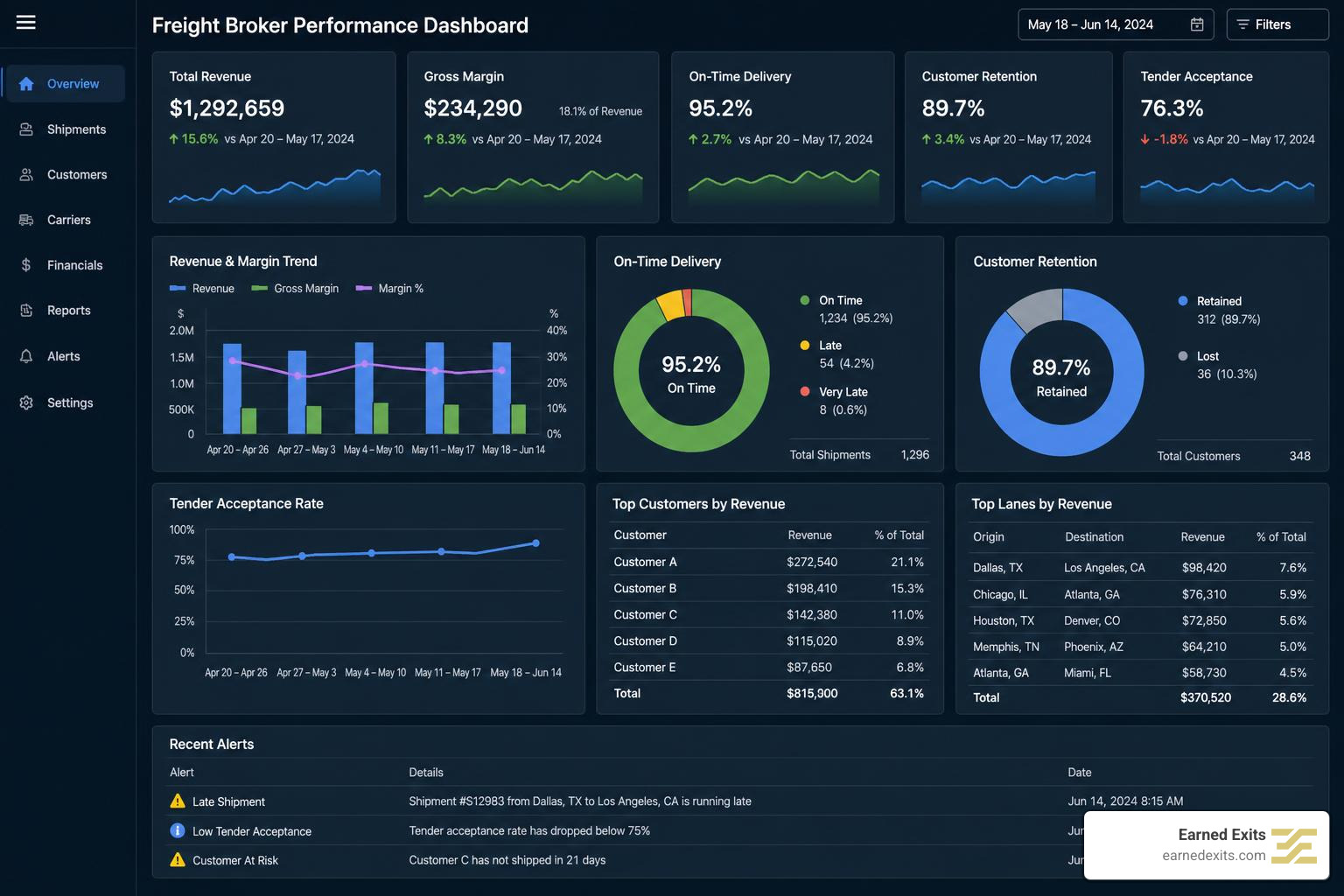The width and height of the screenshot is (1344, 896).
Task: Click the Dallas, TX origin cell
Action: pyautogui.click(x=997, y=567)
